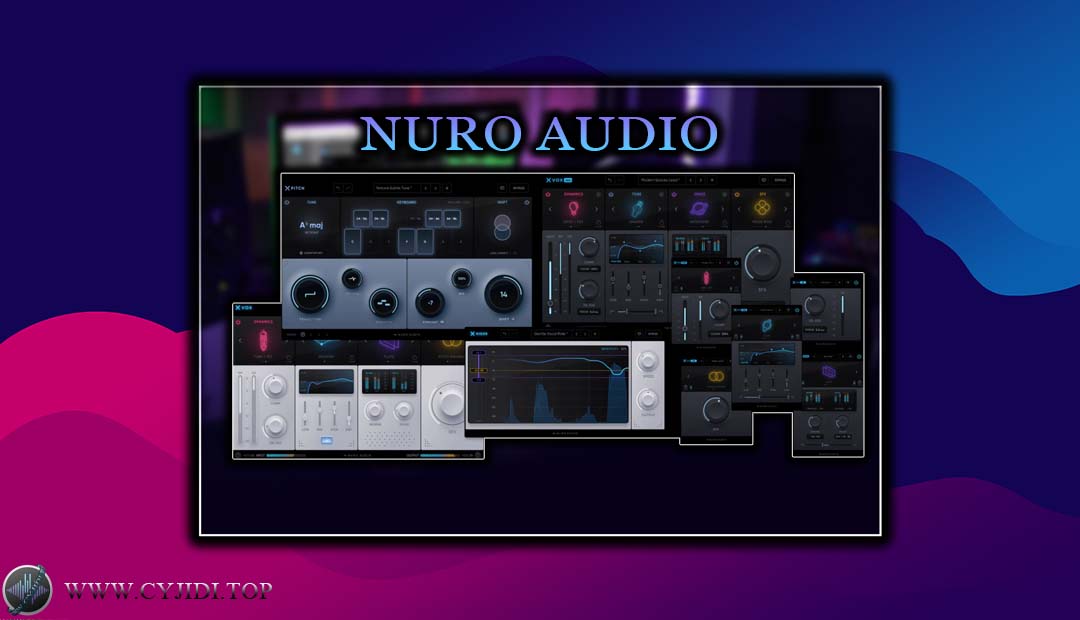Toggle the blue Tone power icon in dark Xvox
The height and width of the screenshot is (620, 1080).
pos(612,194)
